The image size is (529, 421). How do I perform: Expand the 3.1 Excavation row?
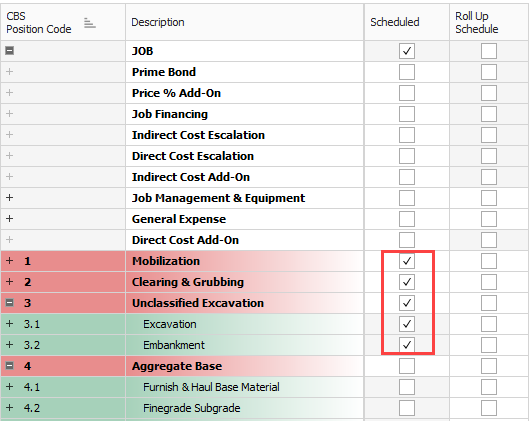click(9, 324)
